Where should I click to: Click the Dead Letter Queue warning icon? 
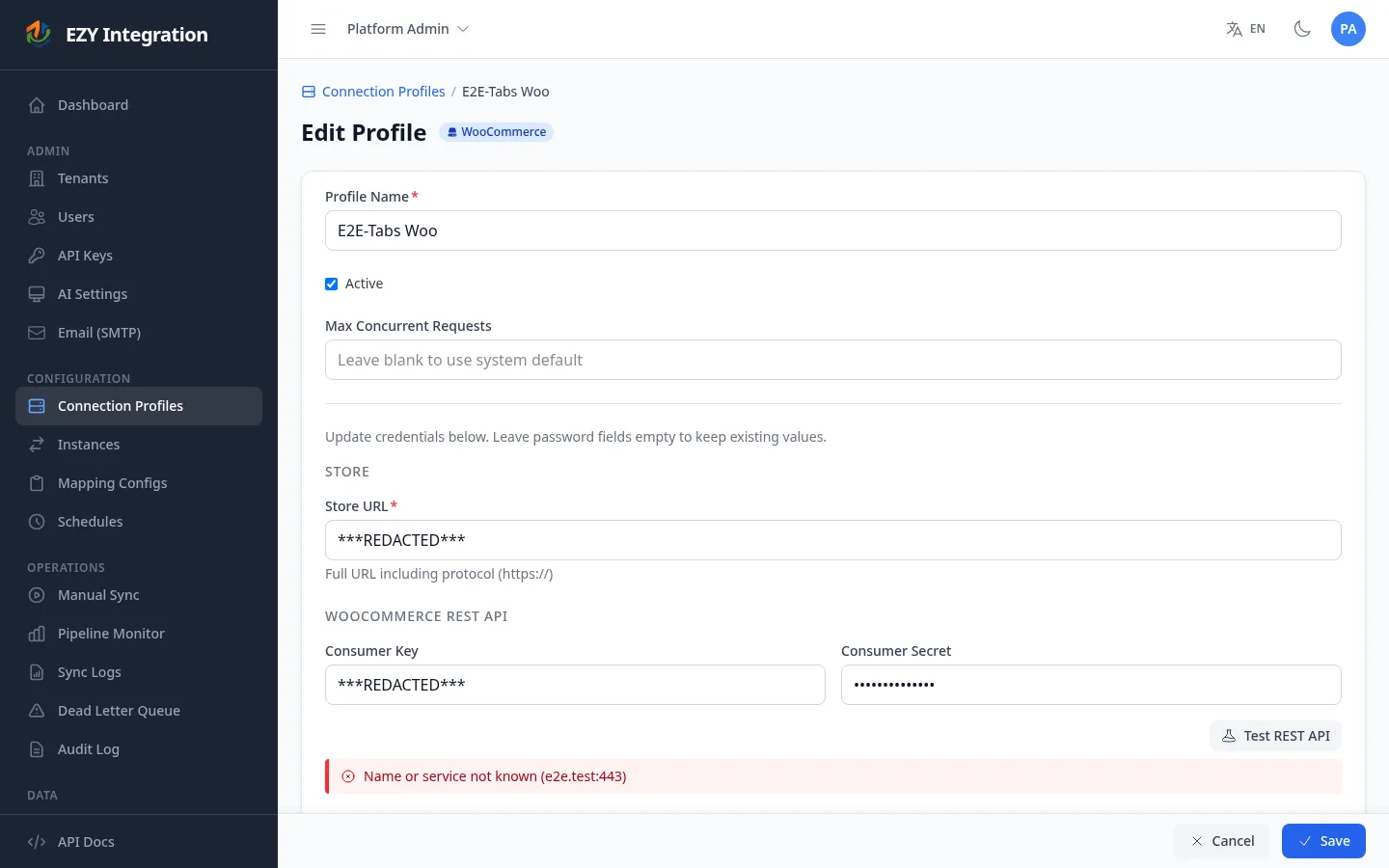pos(37,711)
